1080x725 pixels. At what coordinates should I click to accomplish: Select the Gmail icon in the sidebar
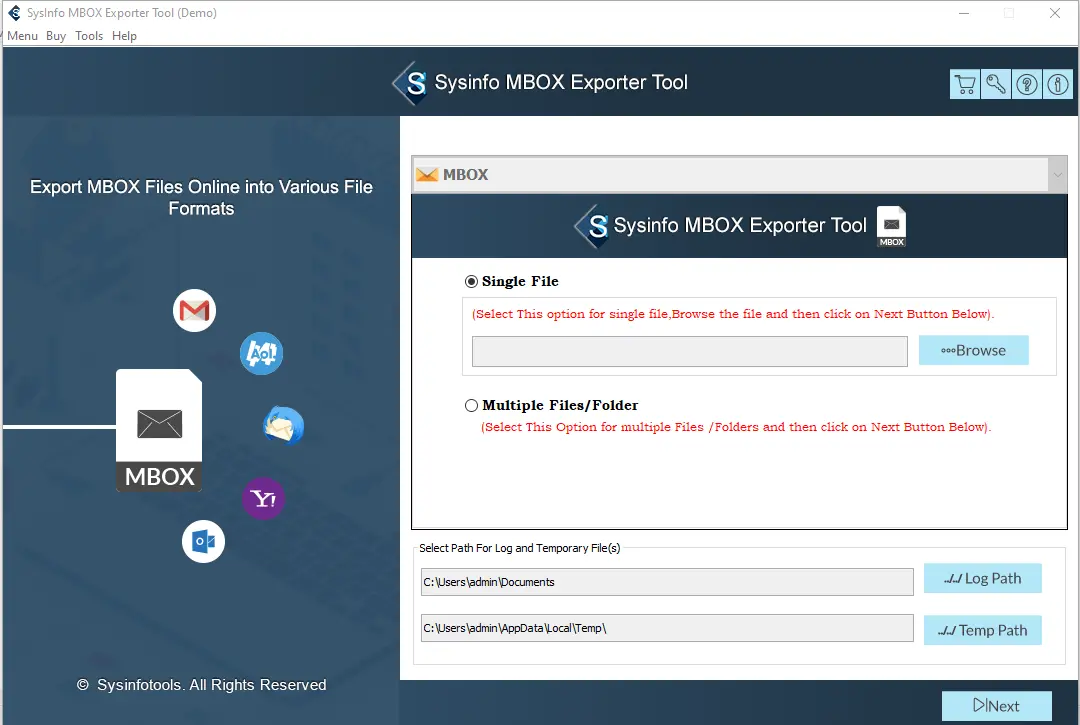pyautogui.click(x=194, y=311)
